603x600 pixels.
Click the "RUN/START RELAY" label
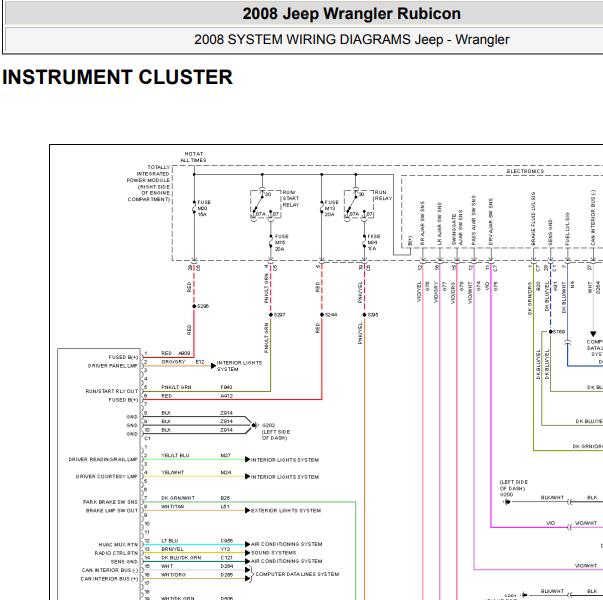(x=291, y=198)
